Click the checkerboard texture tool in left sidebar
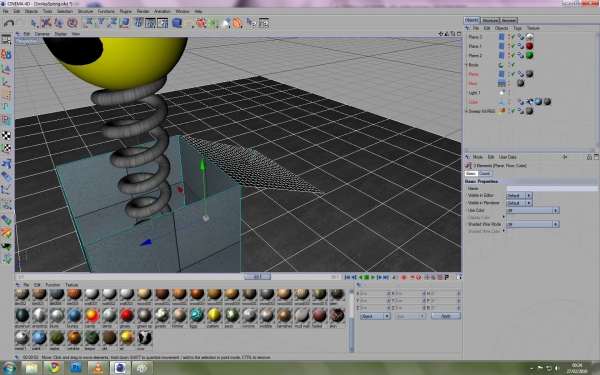 [6, 135]
